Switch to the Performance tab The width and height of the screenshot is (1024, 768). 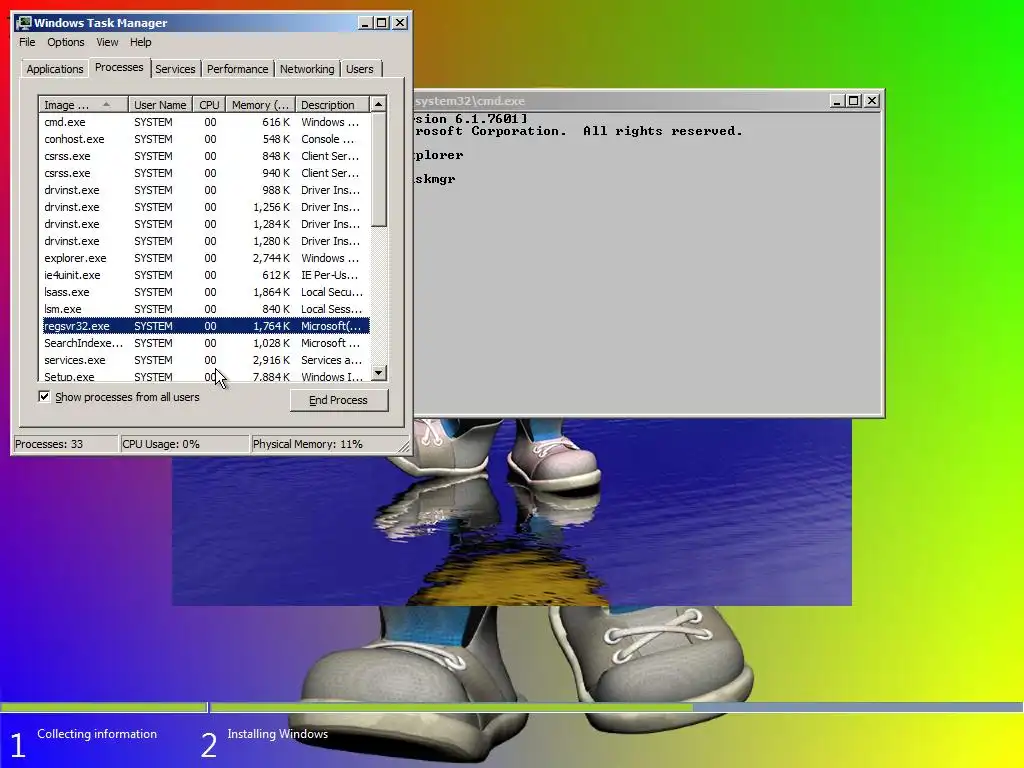[x=237, y=69]
